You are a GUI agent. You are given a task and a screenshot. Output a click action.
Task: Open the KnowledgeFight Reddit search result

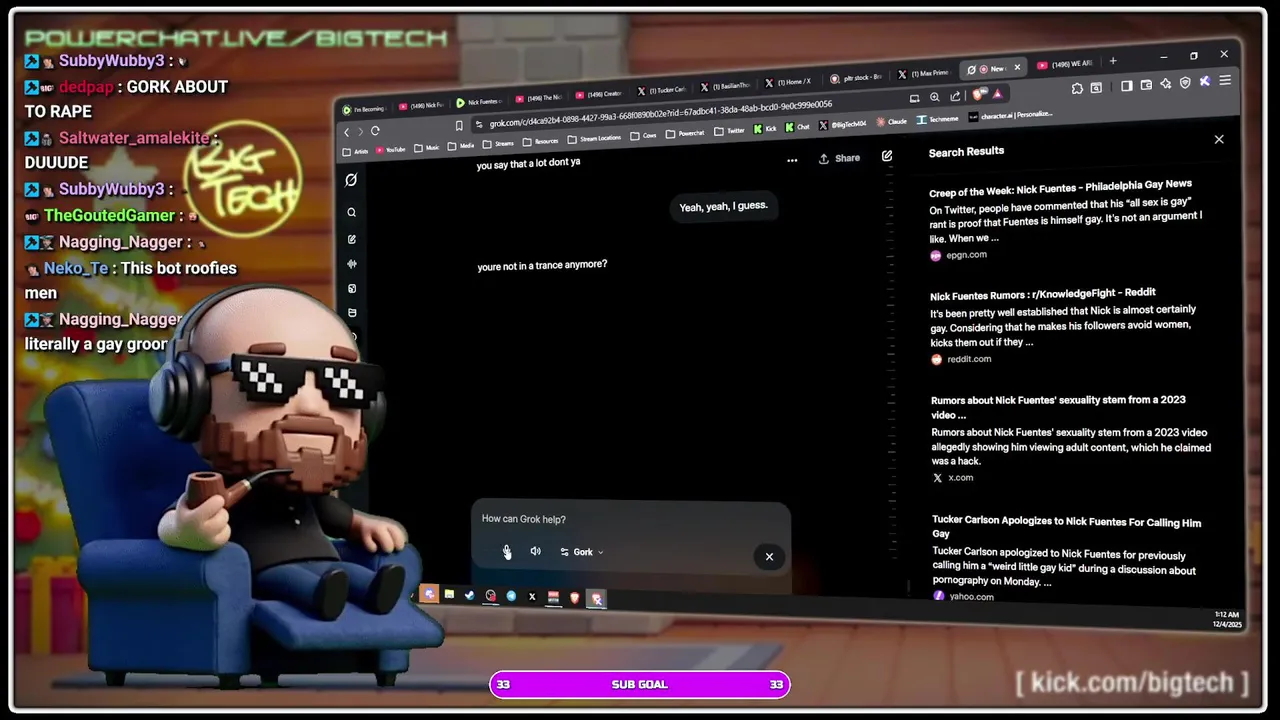[x=1043, y=294]
